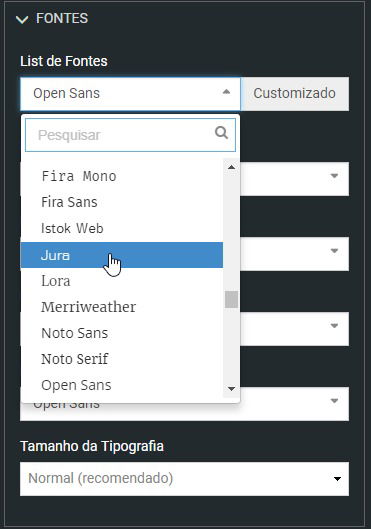371x529 pixels.
Task: Close the Open Sans font dropdown
Action: [x=226, y=92]
